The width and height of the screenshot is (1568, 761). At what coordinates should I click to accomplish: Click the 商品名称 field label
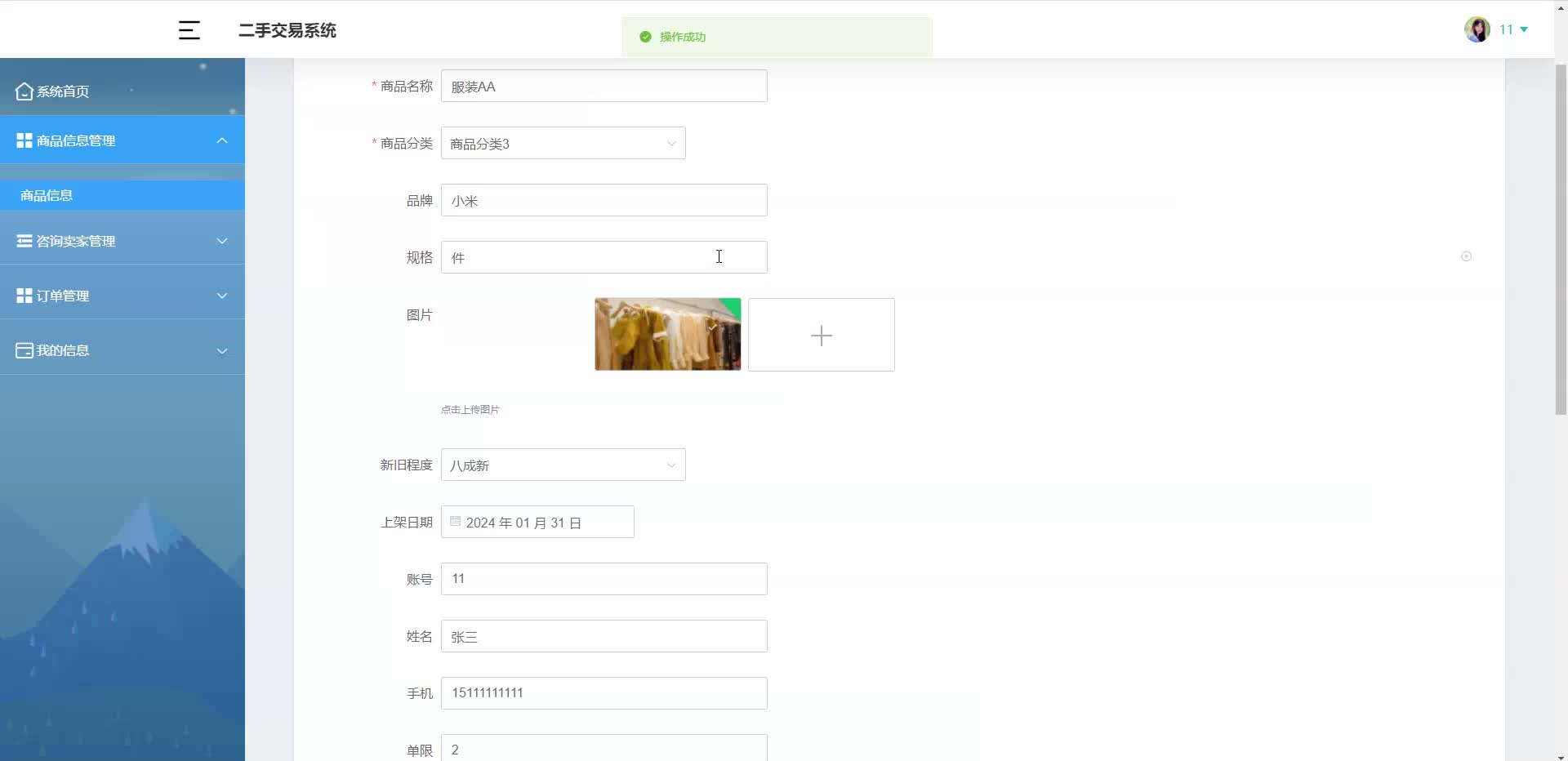407,86
